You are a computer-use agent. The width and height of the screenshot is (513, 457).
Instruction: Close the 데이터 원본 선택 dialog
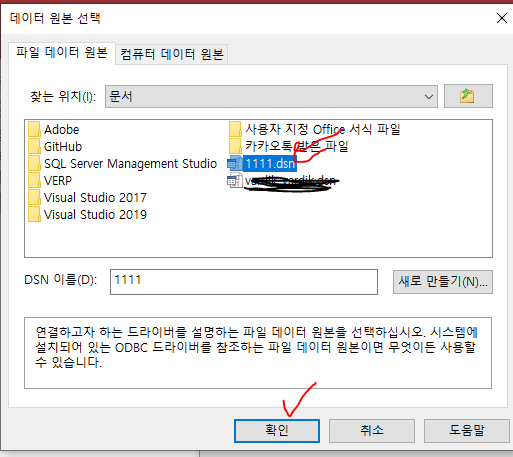(502, 18)
